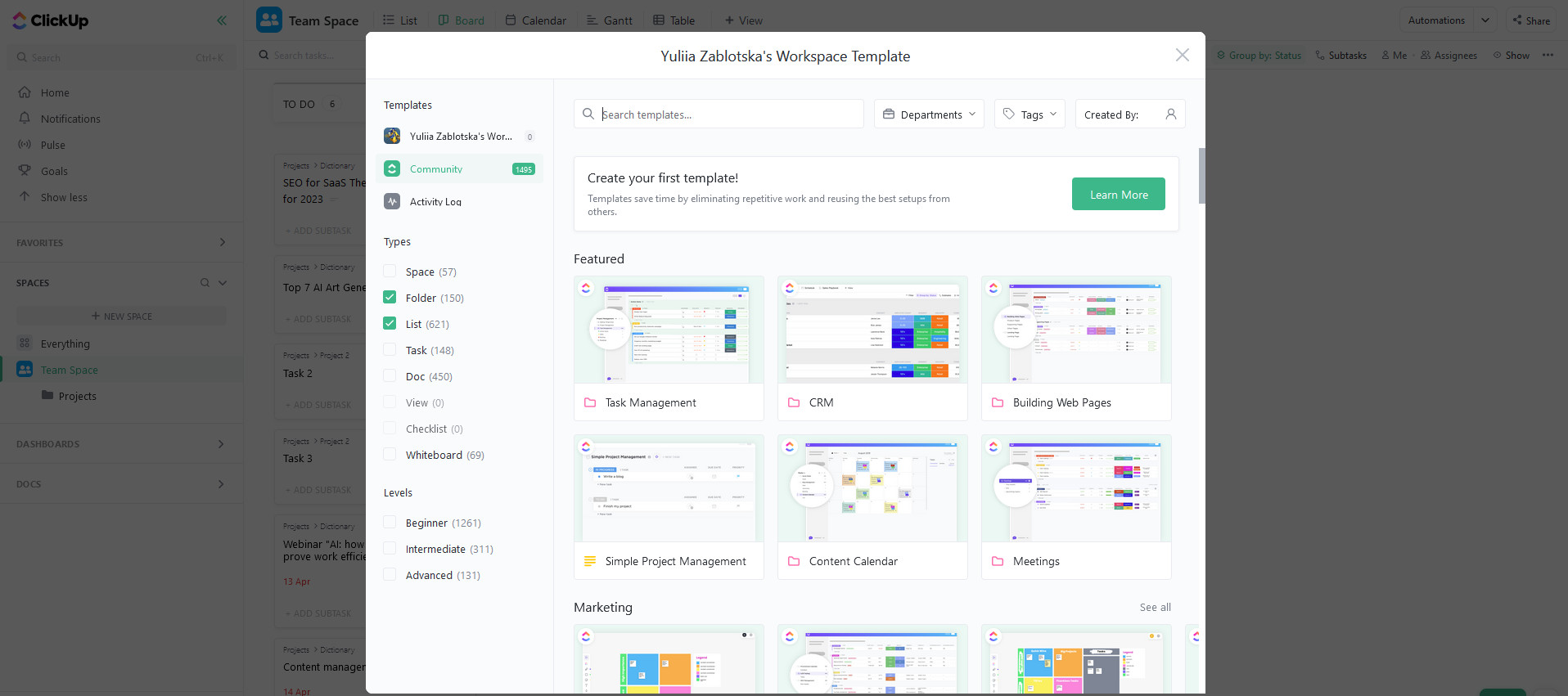Click the Search templates input field
Viewport: 1568px width, 696px height.
point(719,114)
